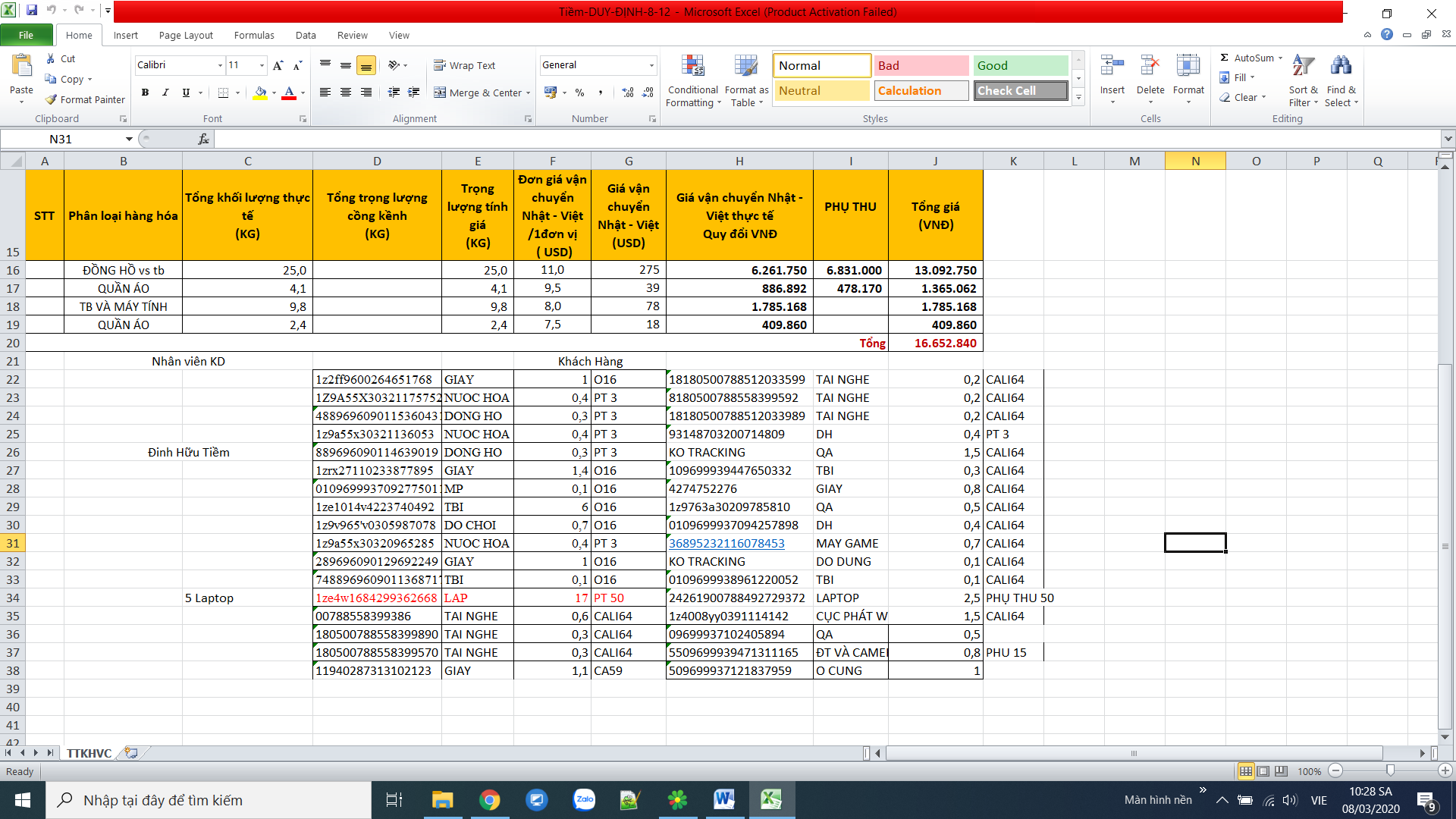This screenshot has width=1456, height=819.
Task: Expand the AutoSum dropdown arrow
Action: coord(1281,58)
